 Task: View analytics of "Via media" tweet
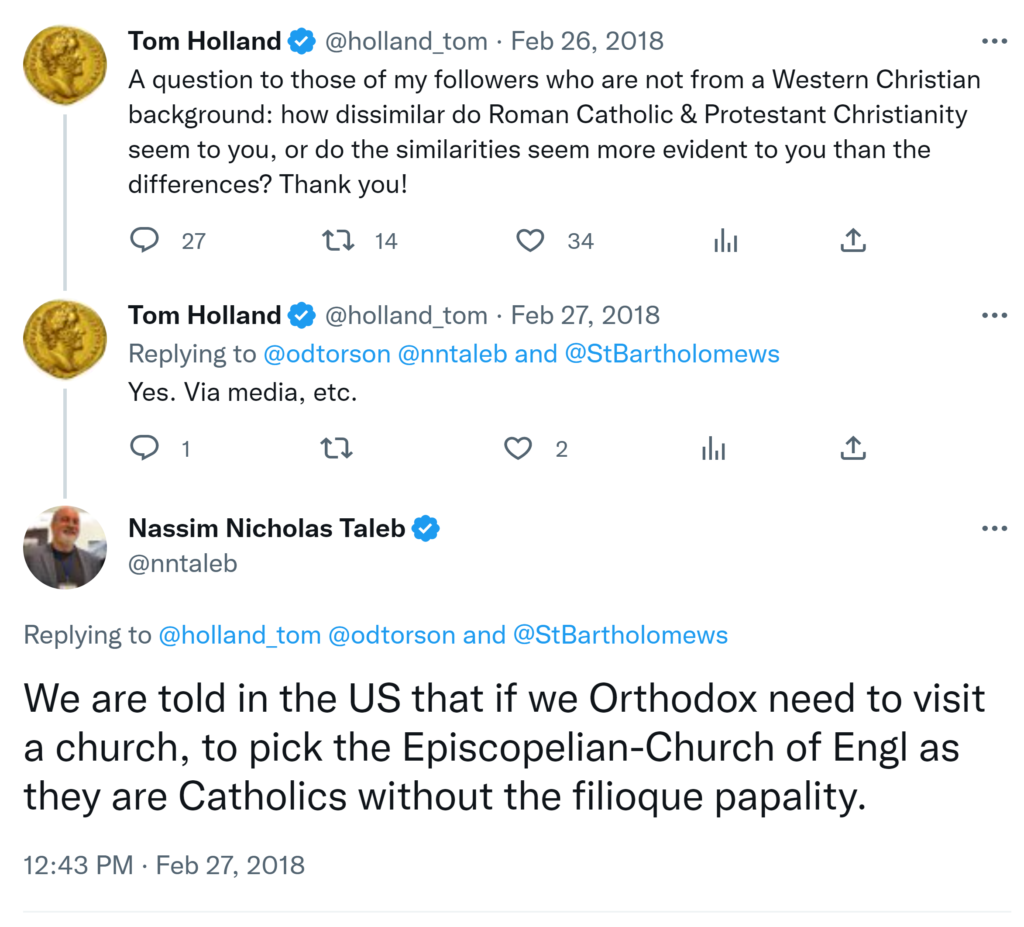(713, 449)
